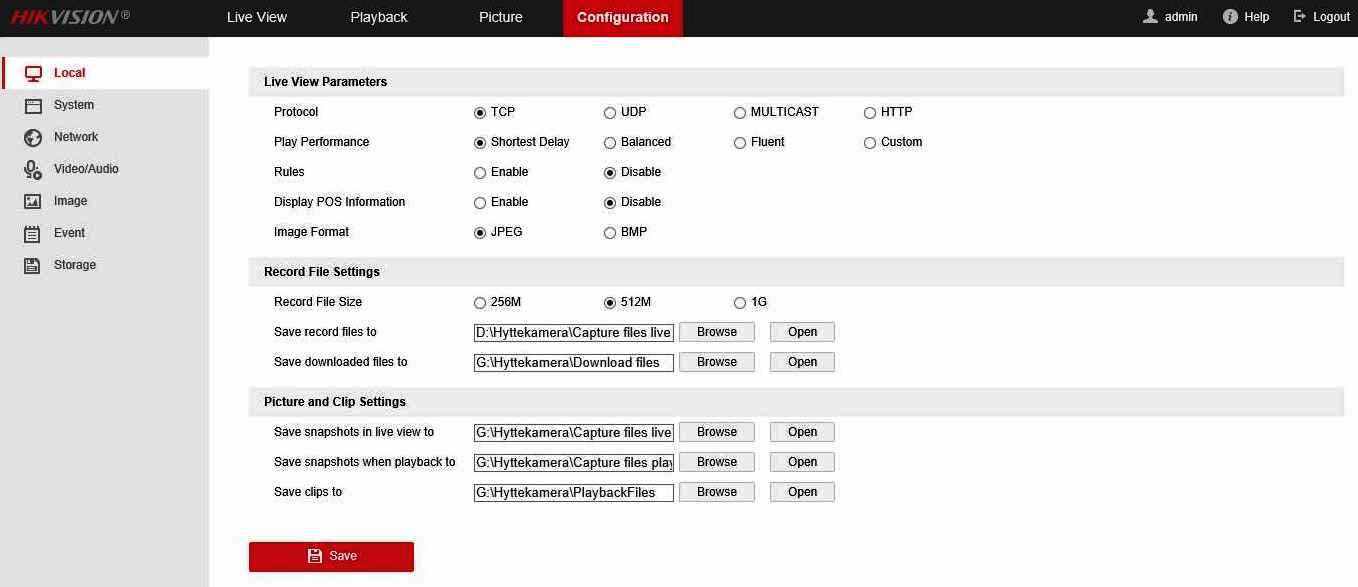
Task: Browse for save record files folder
Action: point(716,332)
